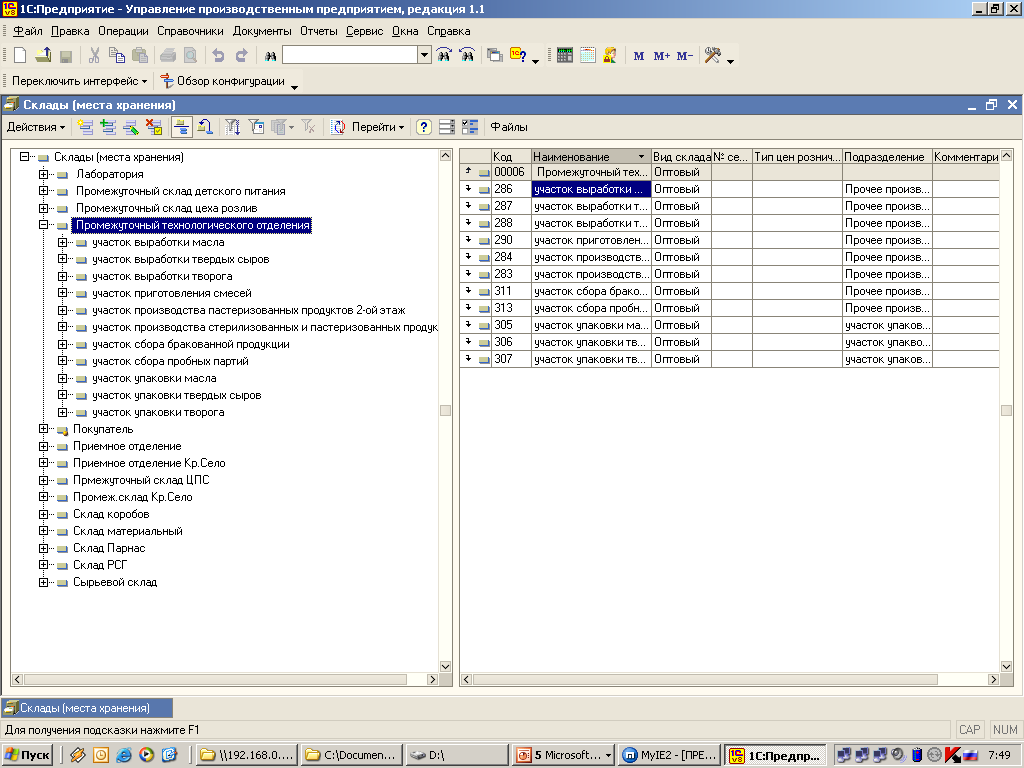Click the yellow Help question mark icon
The width and height of the screenshot is (1024, 768).
coord(424,127)
